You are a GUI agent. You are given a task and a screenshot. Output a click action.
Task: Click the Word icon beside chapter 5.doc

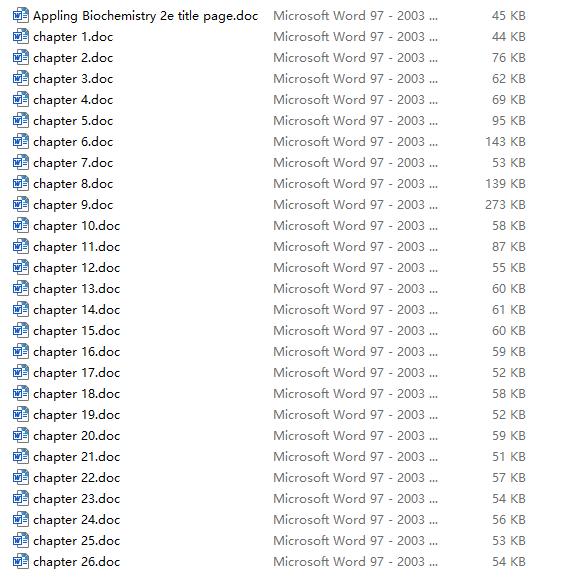21,120
